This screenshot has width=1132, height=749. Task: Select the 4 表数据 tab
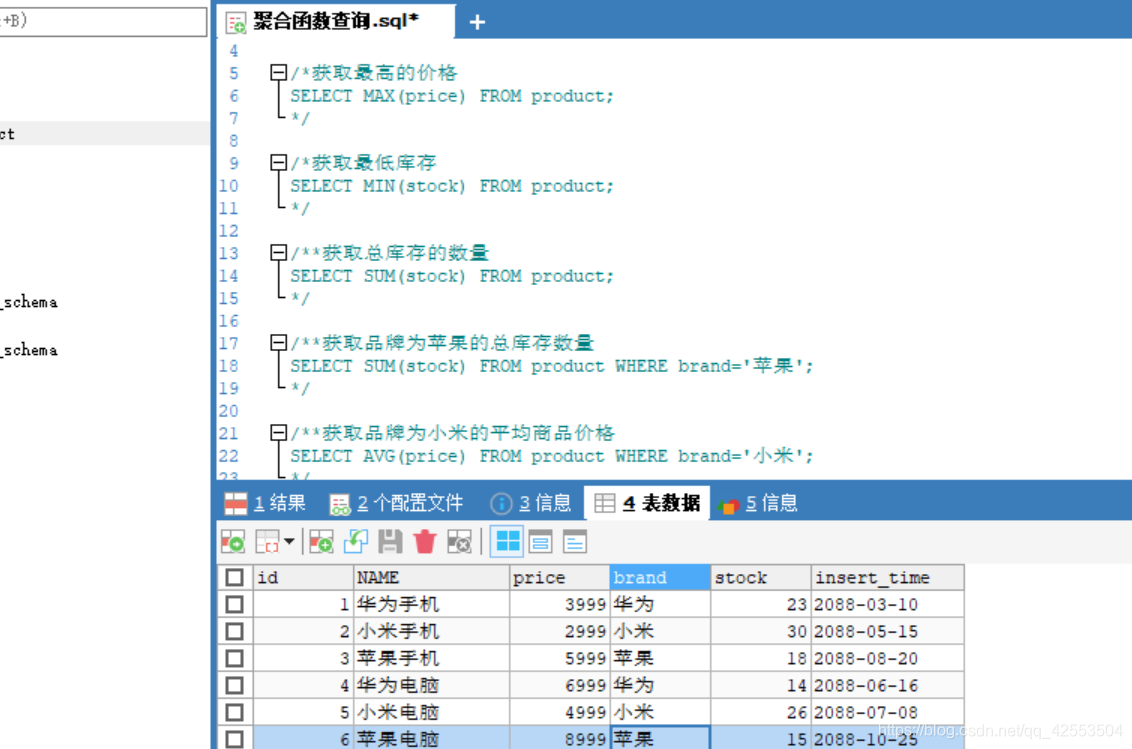(647, 503)
